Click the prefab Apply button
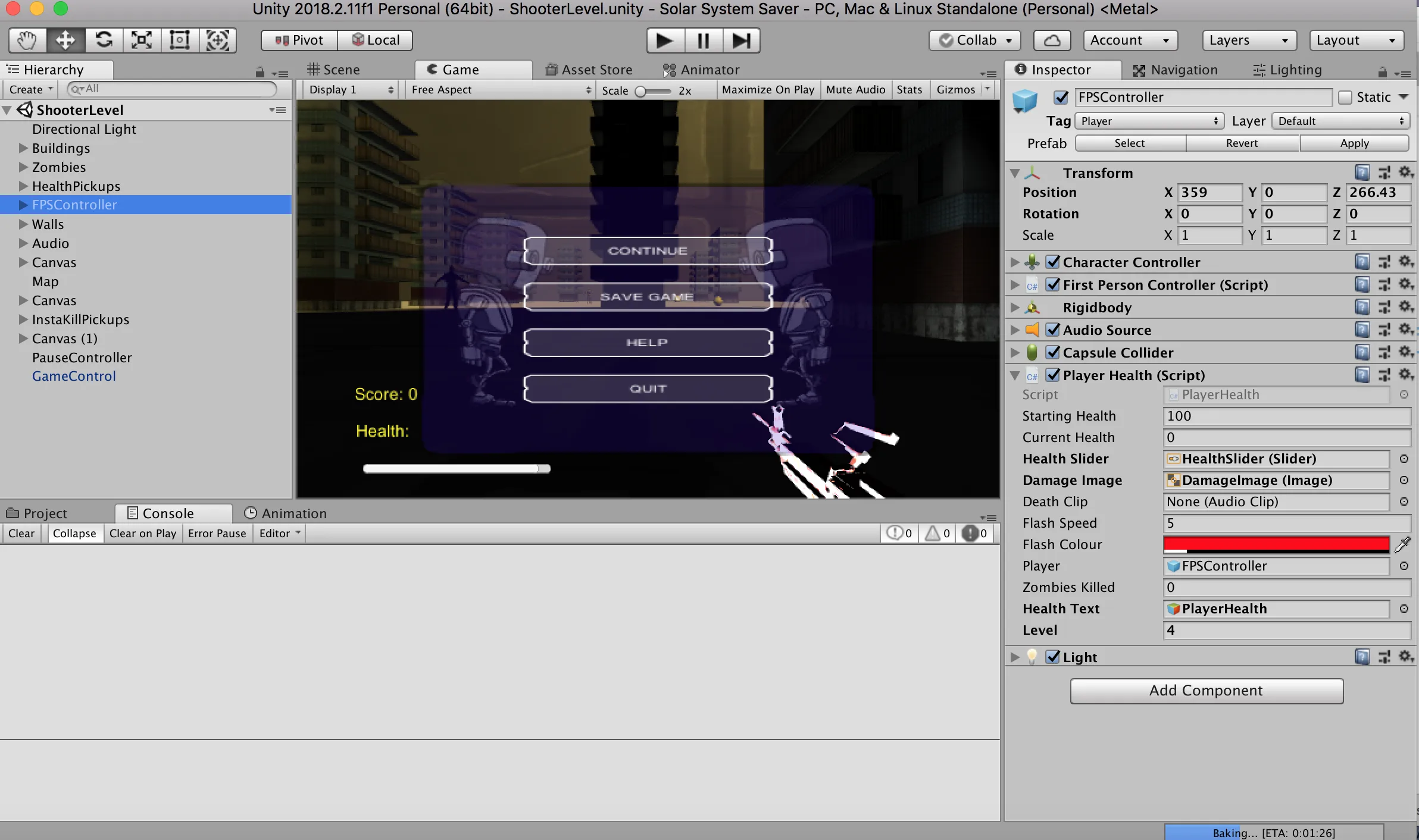Viewport: 1419px width, 840px height. click(x=1354, y=143)
